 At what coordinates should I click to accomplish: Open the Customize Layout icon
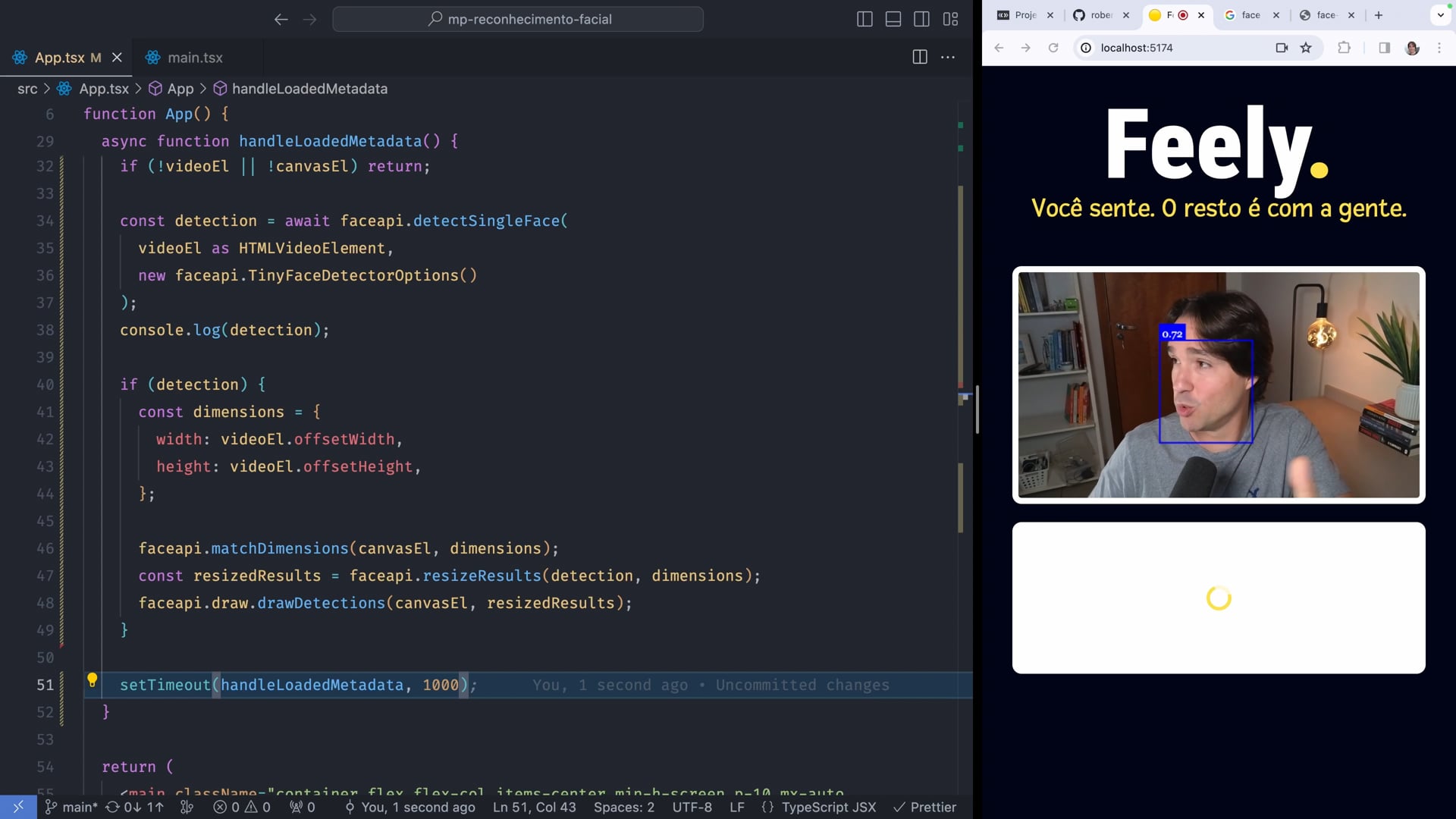pos(950,20)
